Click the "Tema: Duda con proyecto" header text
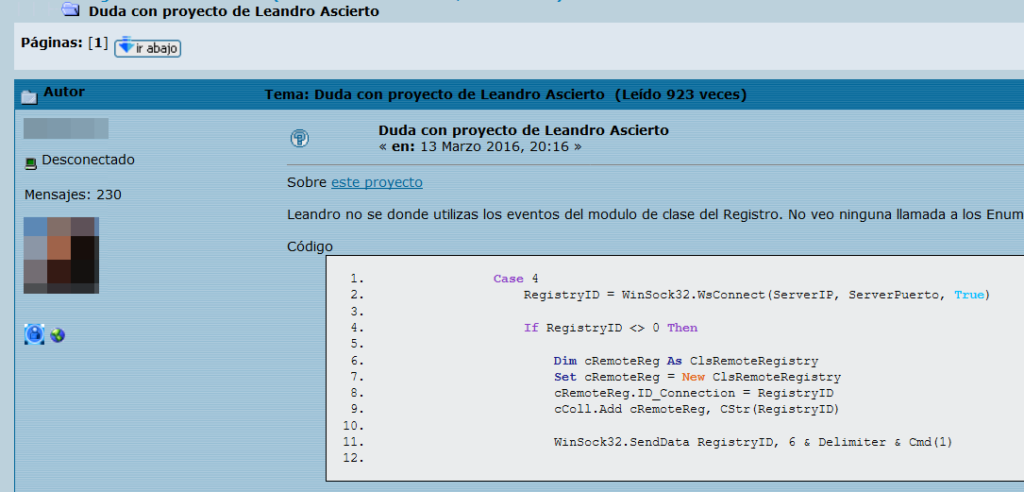 (434, 95)
